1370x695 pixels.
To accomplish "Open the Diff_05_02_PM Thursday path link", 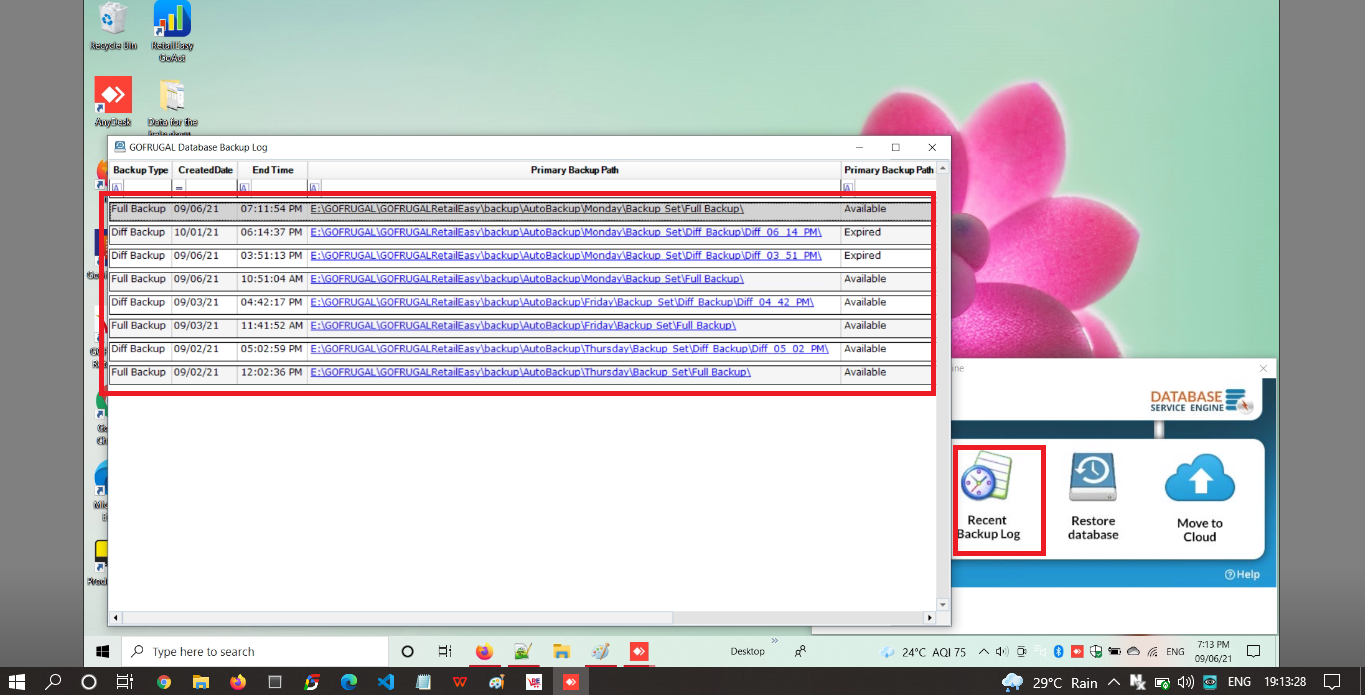I will click(570, 349).
